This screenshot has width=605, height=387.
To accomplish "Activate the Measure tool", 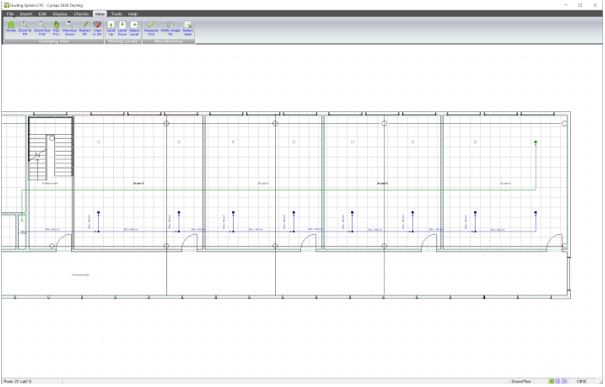I will [x=151, y=28].
